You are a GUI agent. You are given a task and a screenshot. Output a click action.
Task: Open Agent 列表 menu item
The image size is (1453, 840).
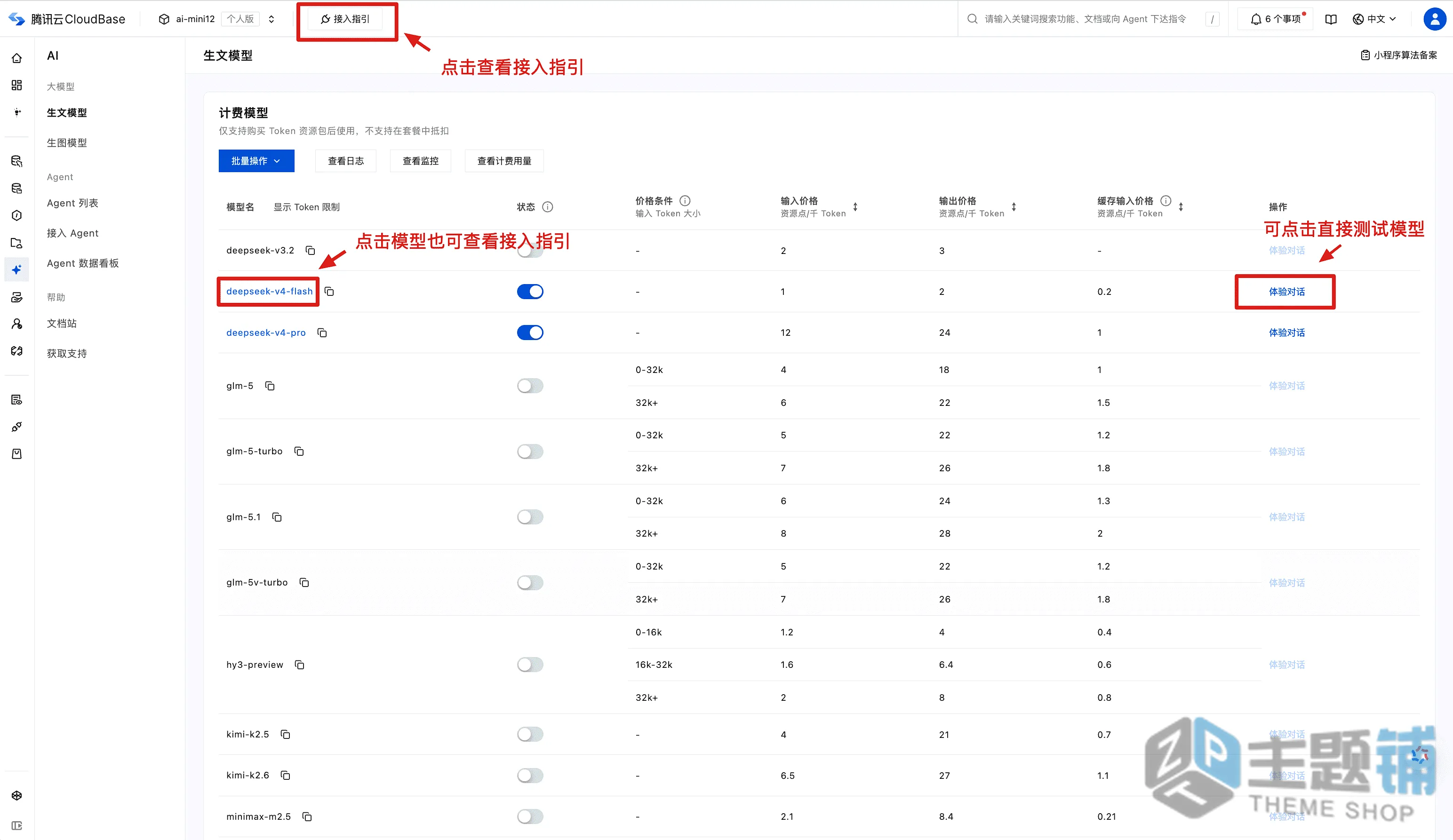pos(72,203)
